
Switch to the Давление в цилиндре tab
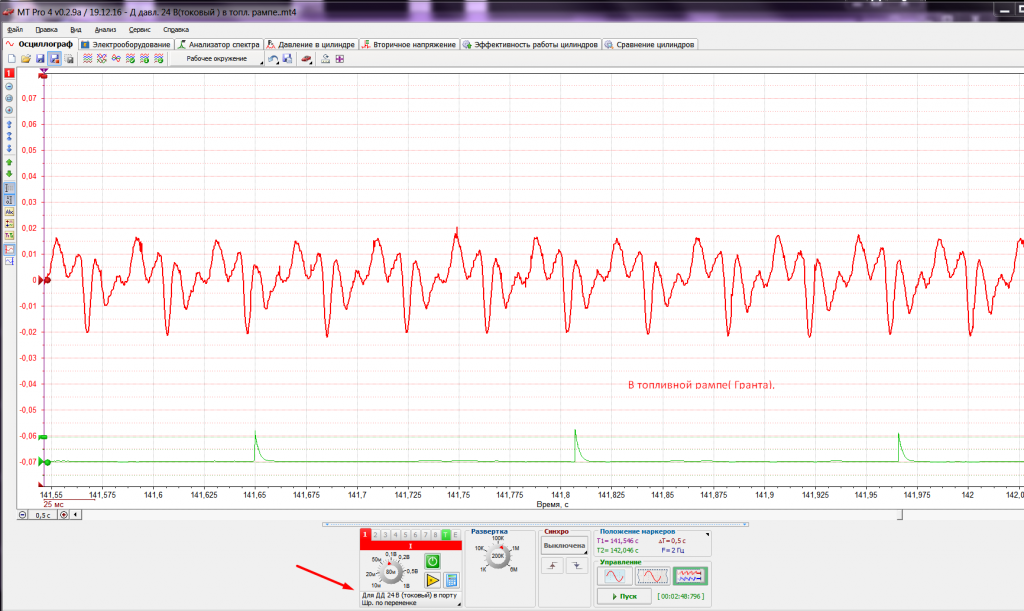(x=311, y=44)
